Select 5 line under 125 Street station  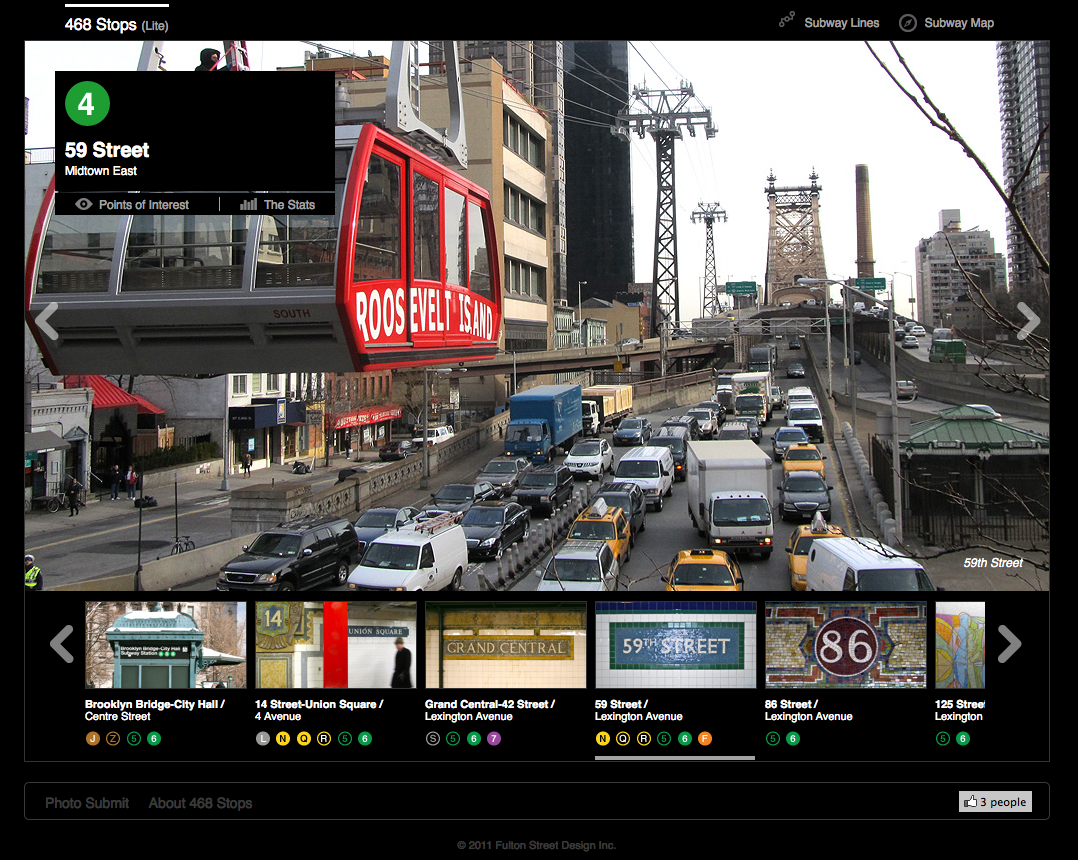pyautogui.click(x=943, y=738)
